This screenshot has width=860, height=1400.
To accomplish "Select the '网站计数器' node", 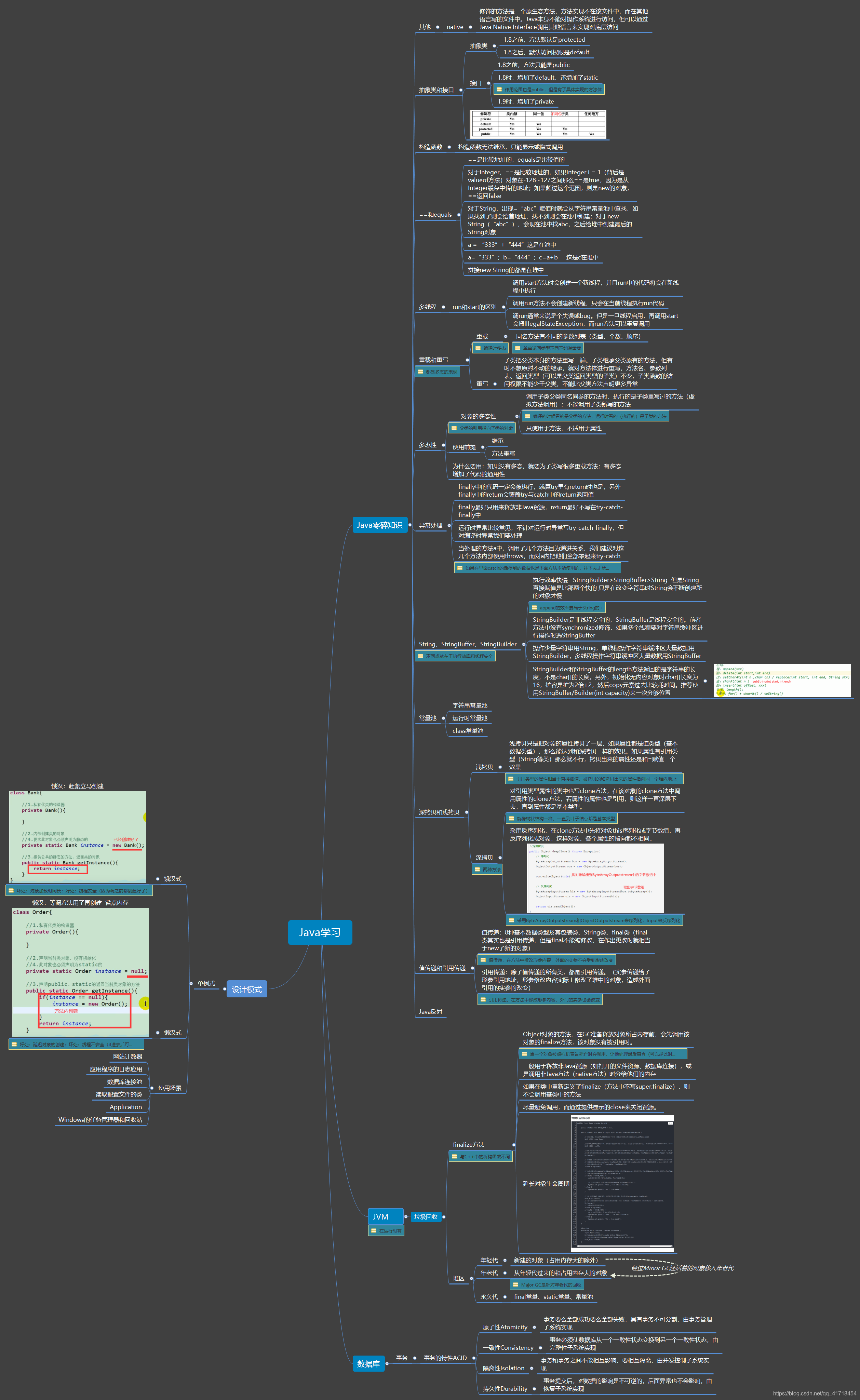I will [127, 1056].
